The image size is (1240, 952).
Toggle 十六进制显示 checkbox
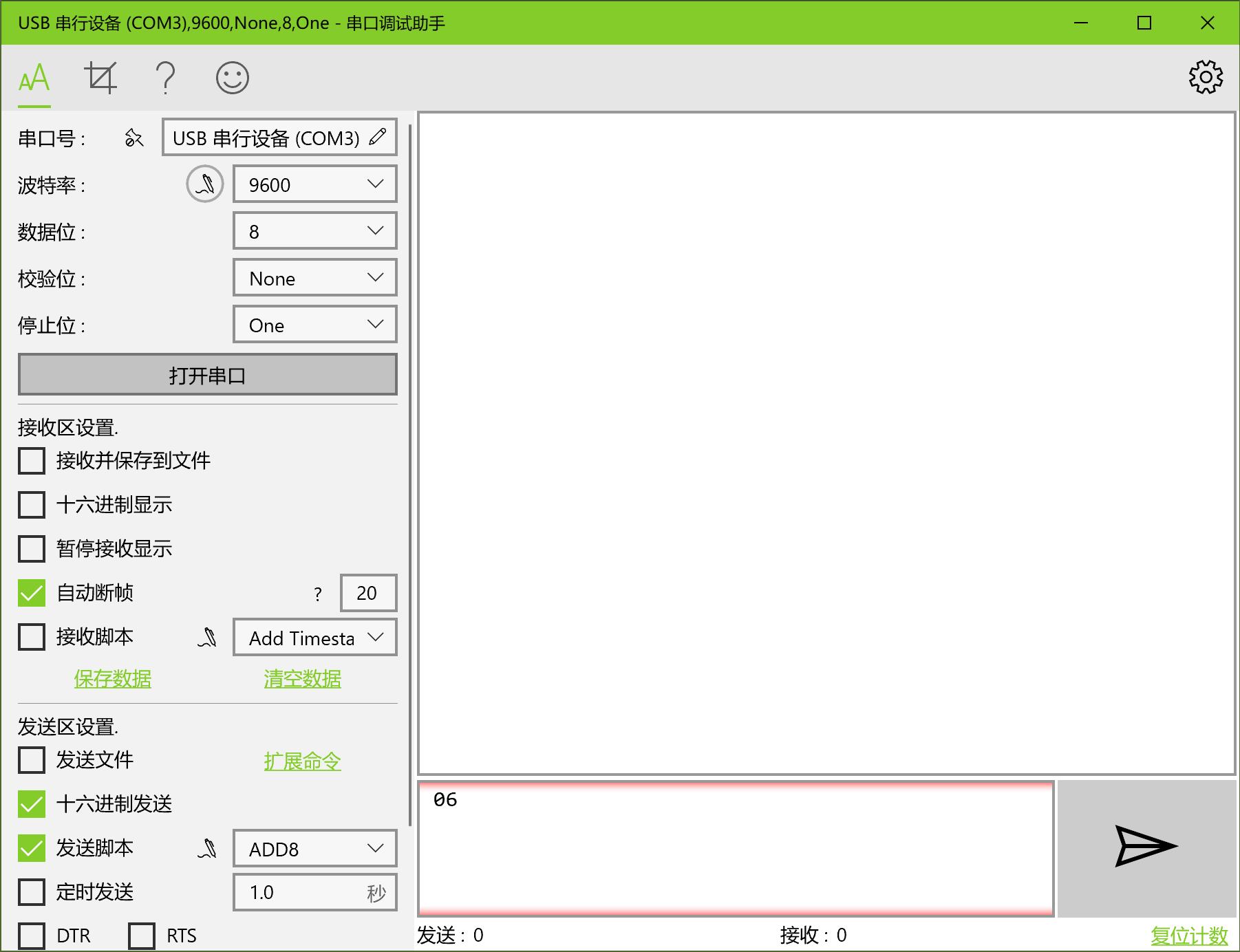tap(32, 505)
